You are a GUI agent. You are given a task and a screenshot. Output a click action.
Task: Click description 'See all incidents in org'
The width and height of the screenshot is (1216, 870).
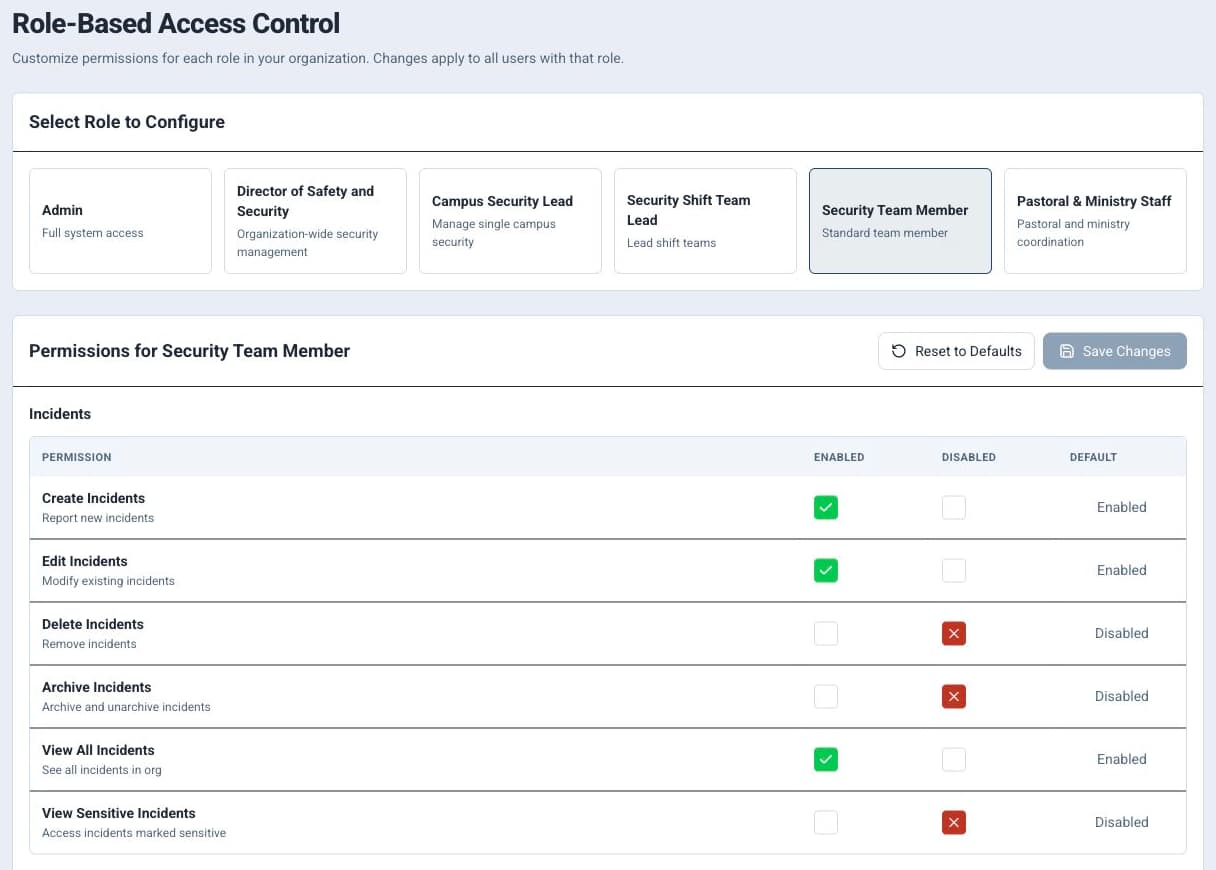click(102, 770)
